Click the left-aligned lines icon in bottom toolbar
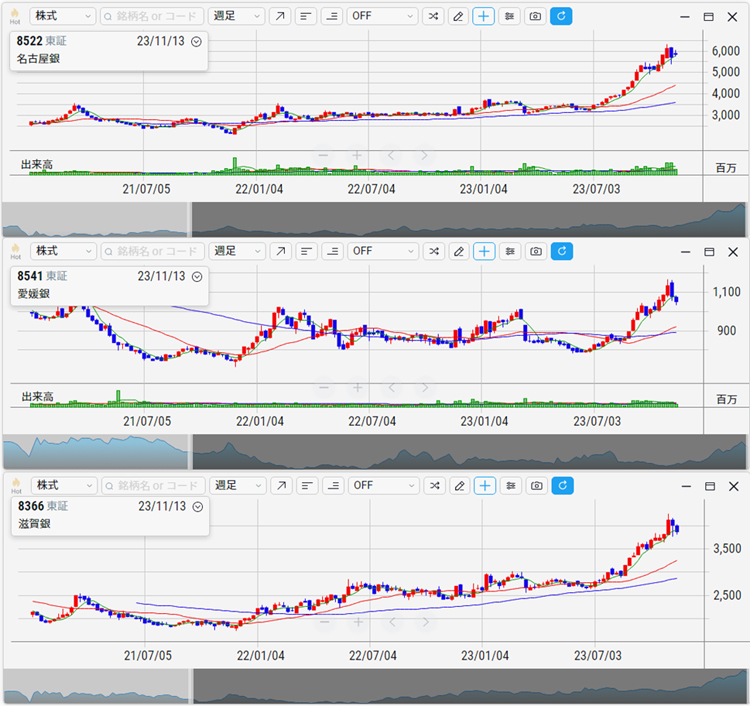 coord(306,485)
